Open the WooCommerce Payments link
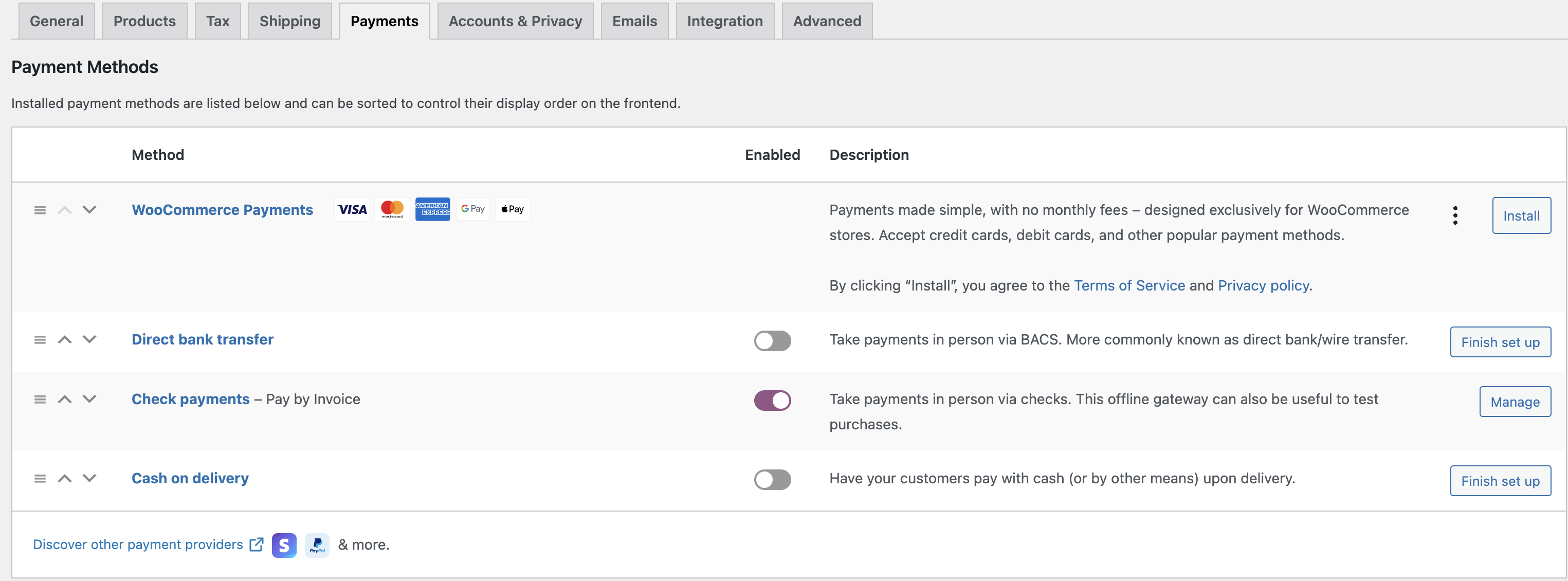Image resolution: width=1568 pixels, height=581 pixels. (x=222, y=210)
